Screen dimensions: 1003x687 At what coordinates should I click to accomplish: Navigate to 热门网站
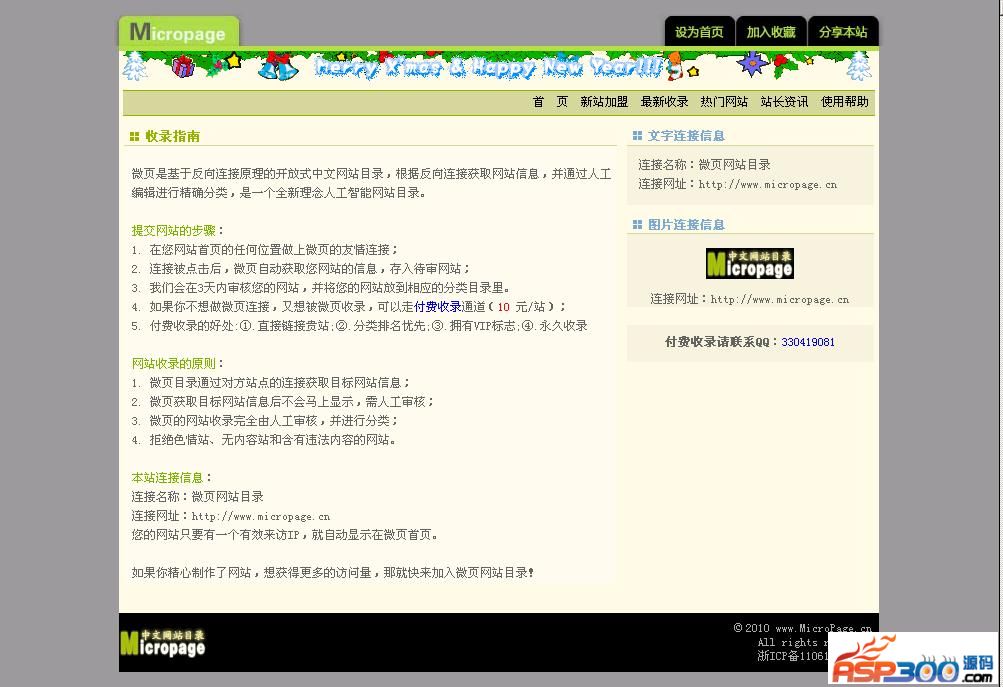coord(724,102)
